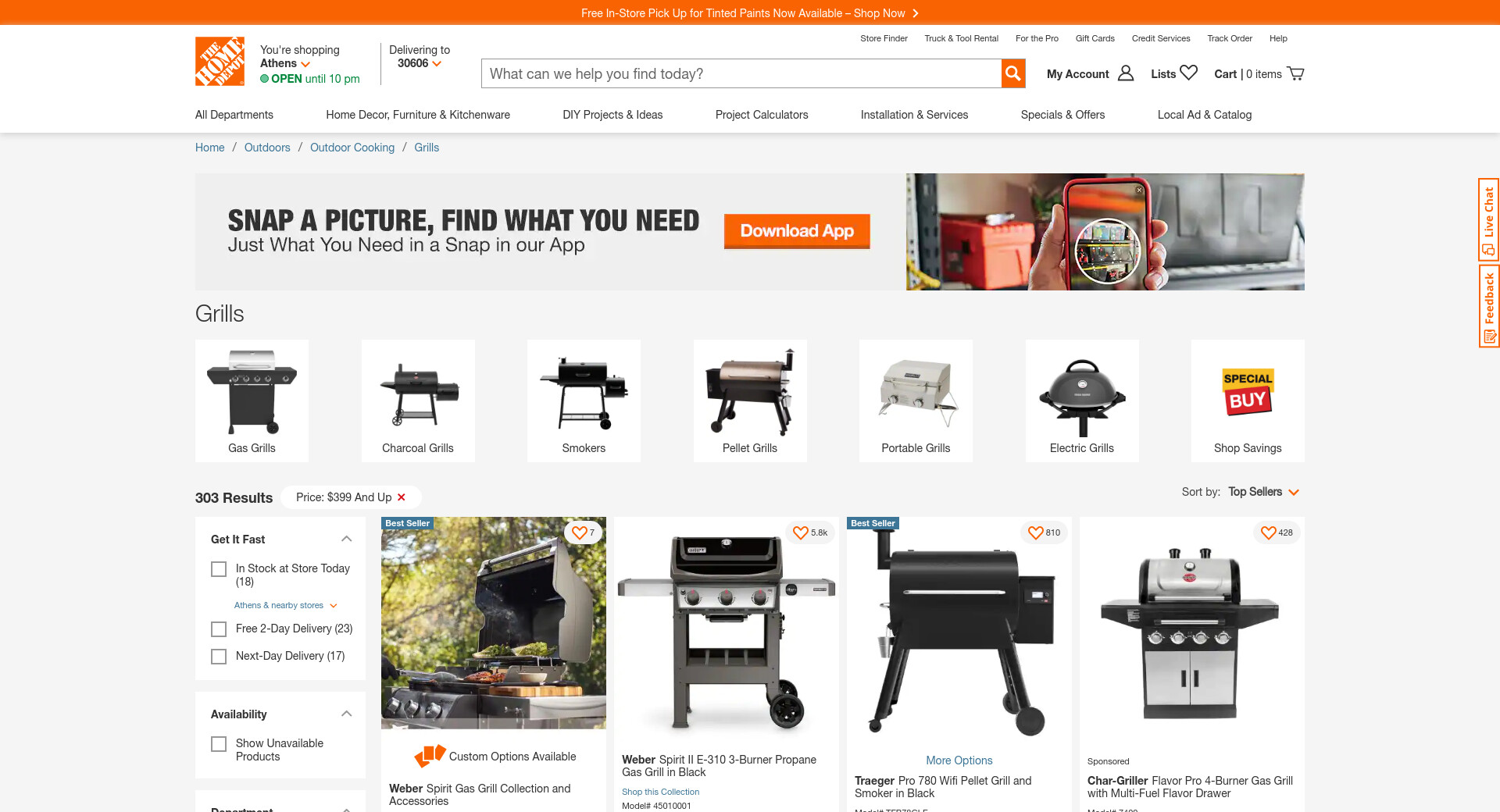Viewport: 1500px width, 812px height.
Task: Open the Sort by Top Sellers dropdown
Action: click(x=1263, y=492)
